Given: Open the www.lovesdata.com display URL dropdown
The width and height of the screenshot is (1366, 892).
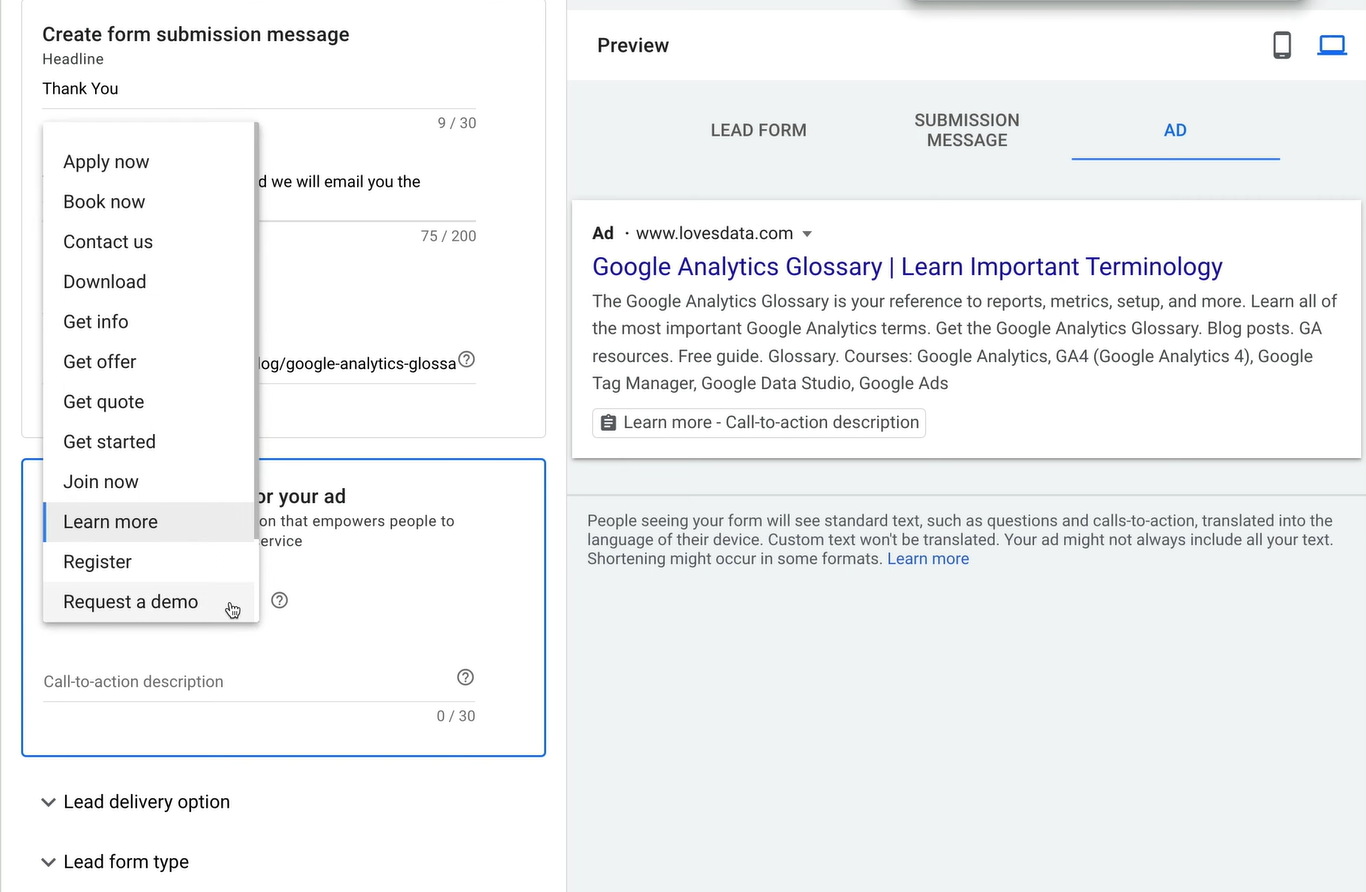Looking at the screenshot, I should (x=807, y=233).
